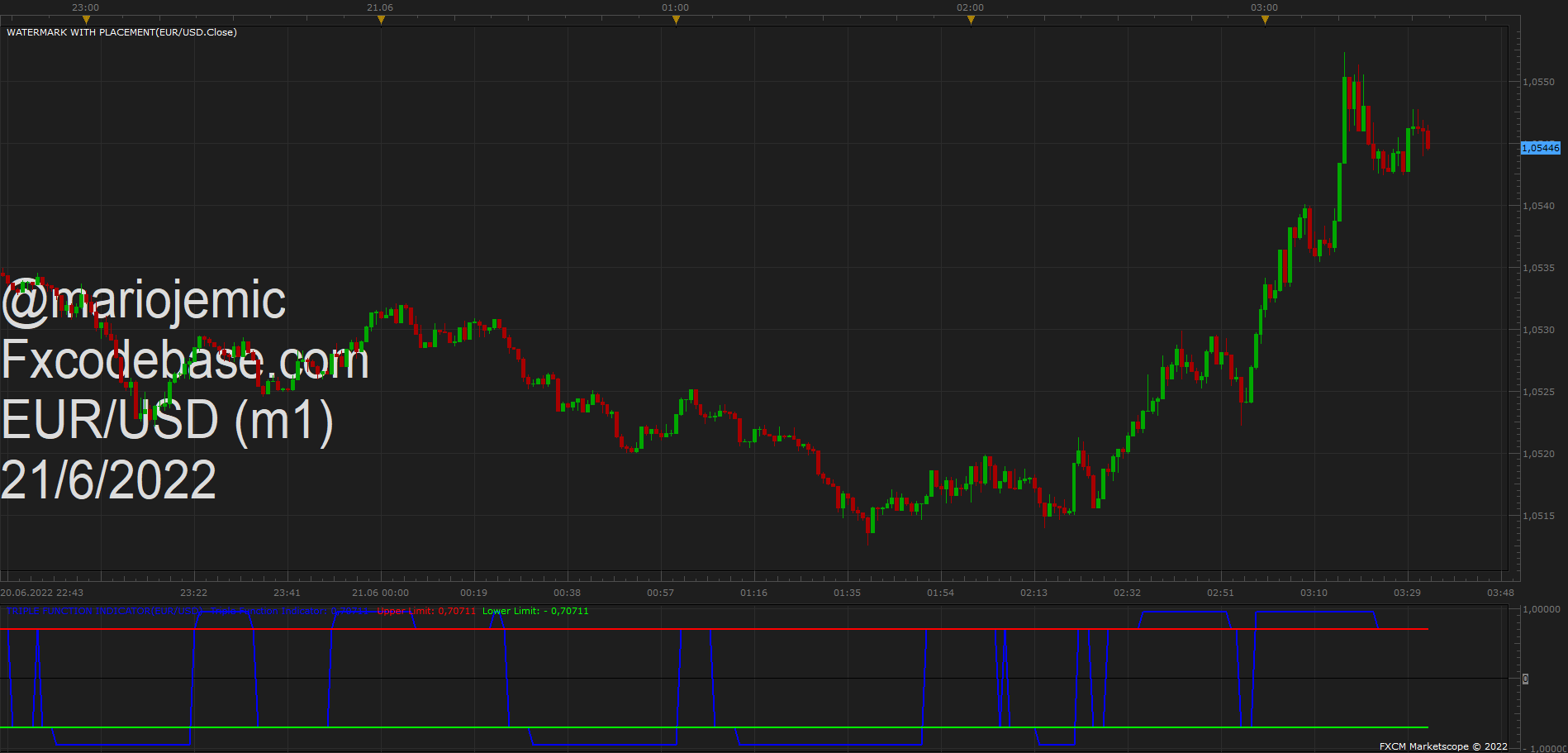Click the 1,0540 price axis label
Screen dimensions: 1568x753
(x=1539, y=206)
